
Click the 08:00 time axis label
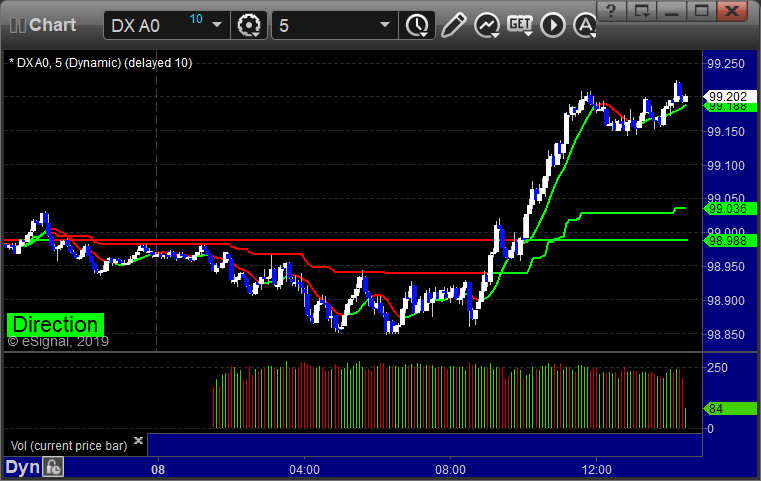[450, 470]
